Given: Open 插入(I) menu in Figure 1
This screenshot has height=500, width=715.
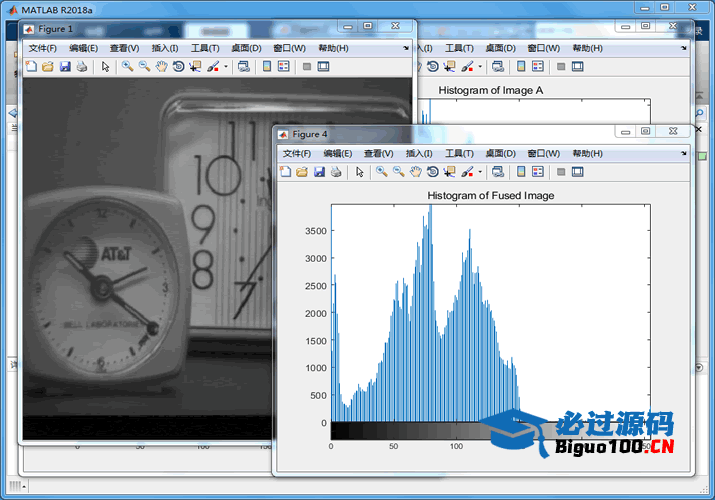Looking at the screenshot, I should 165,48.
